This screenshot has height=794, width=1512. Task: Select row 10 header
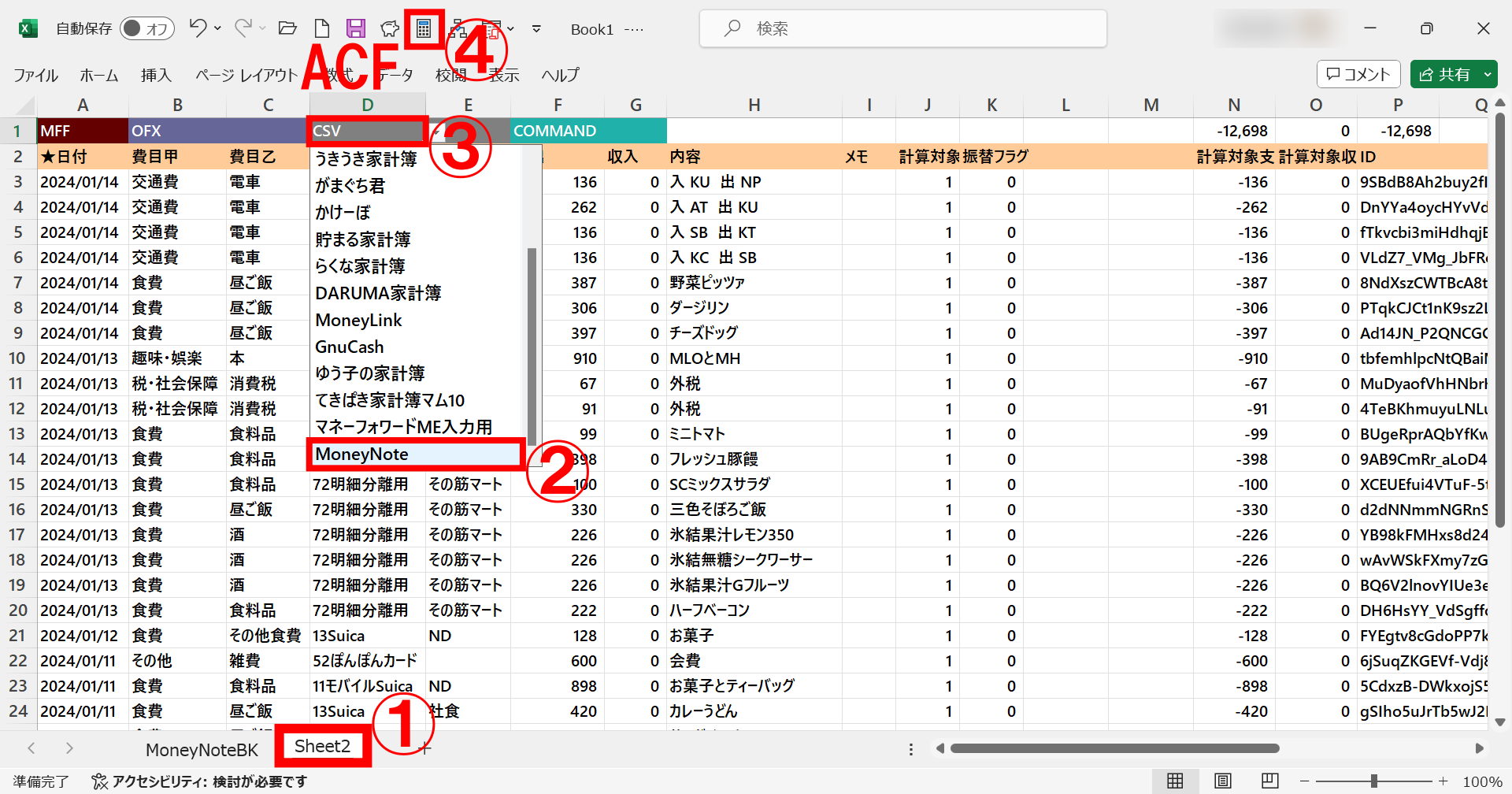click(17, 358)
